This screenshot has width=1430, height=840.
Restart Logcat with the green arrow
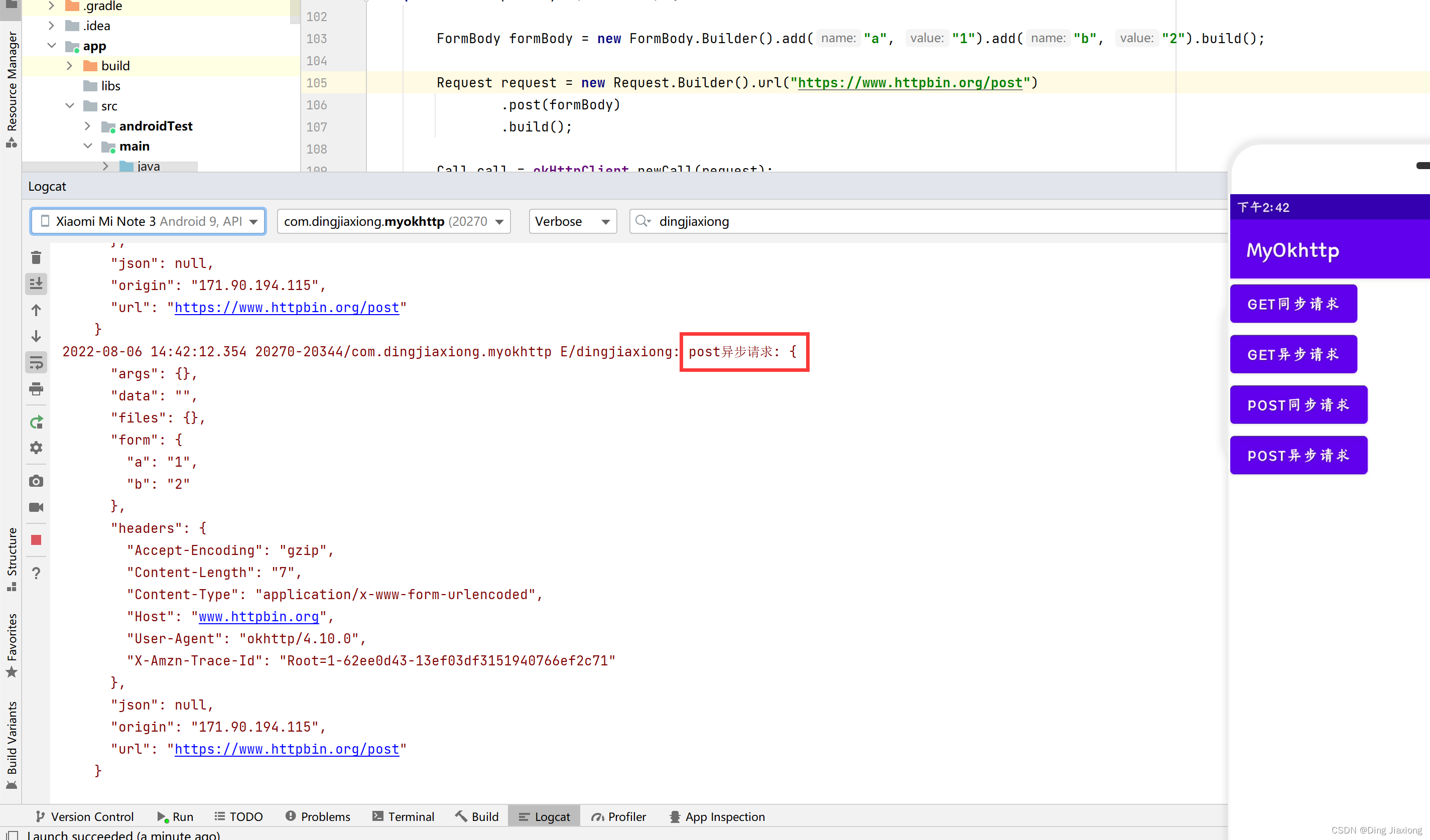pos(36,422)
